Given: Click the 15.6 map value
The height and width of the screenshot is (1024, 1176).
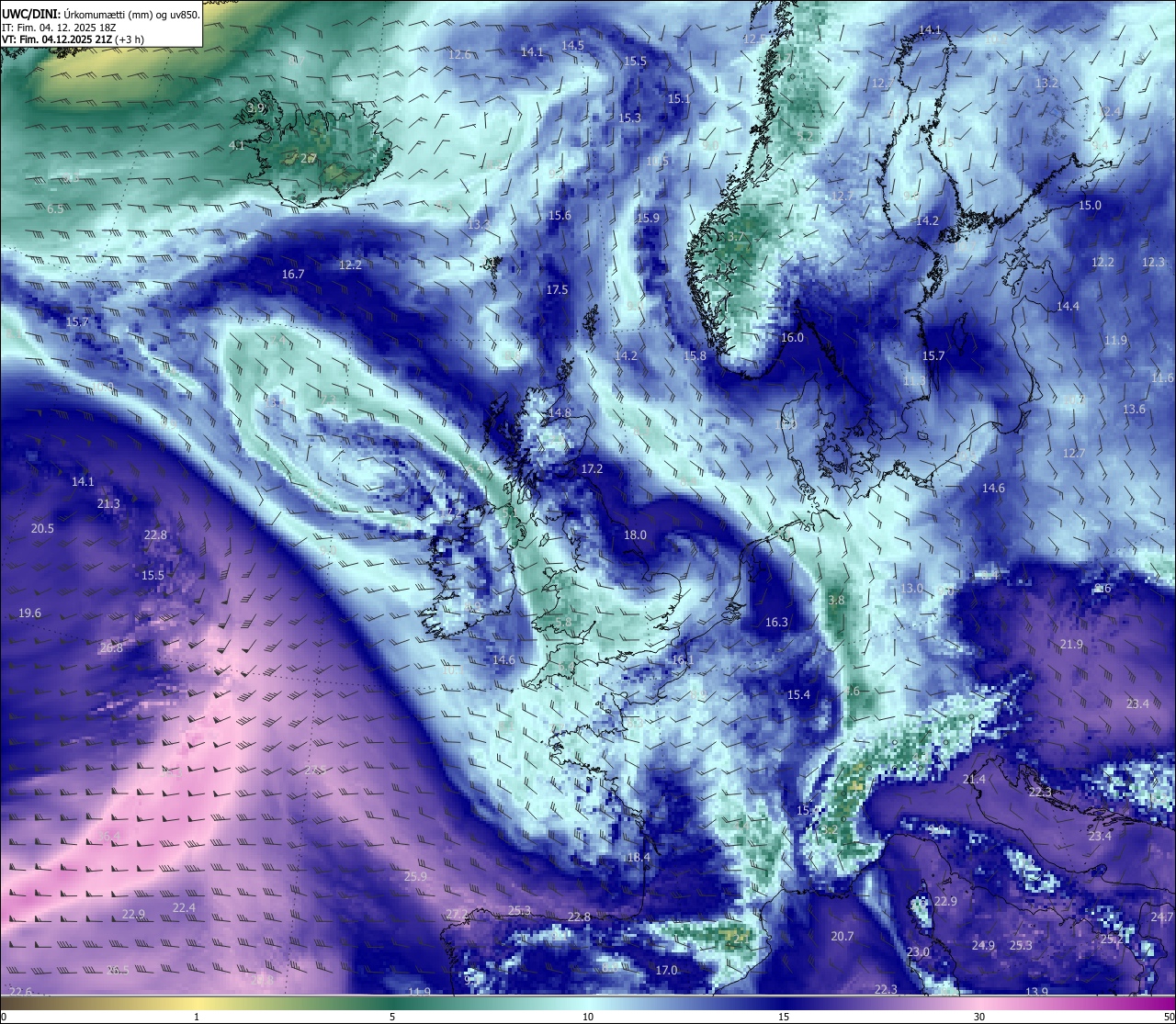Looking at the screenshot, I should [x=560, y=216].
